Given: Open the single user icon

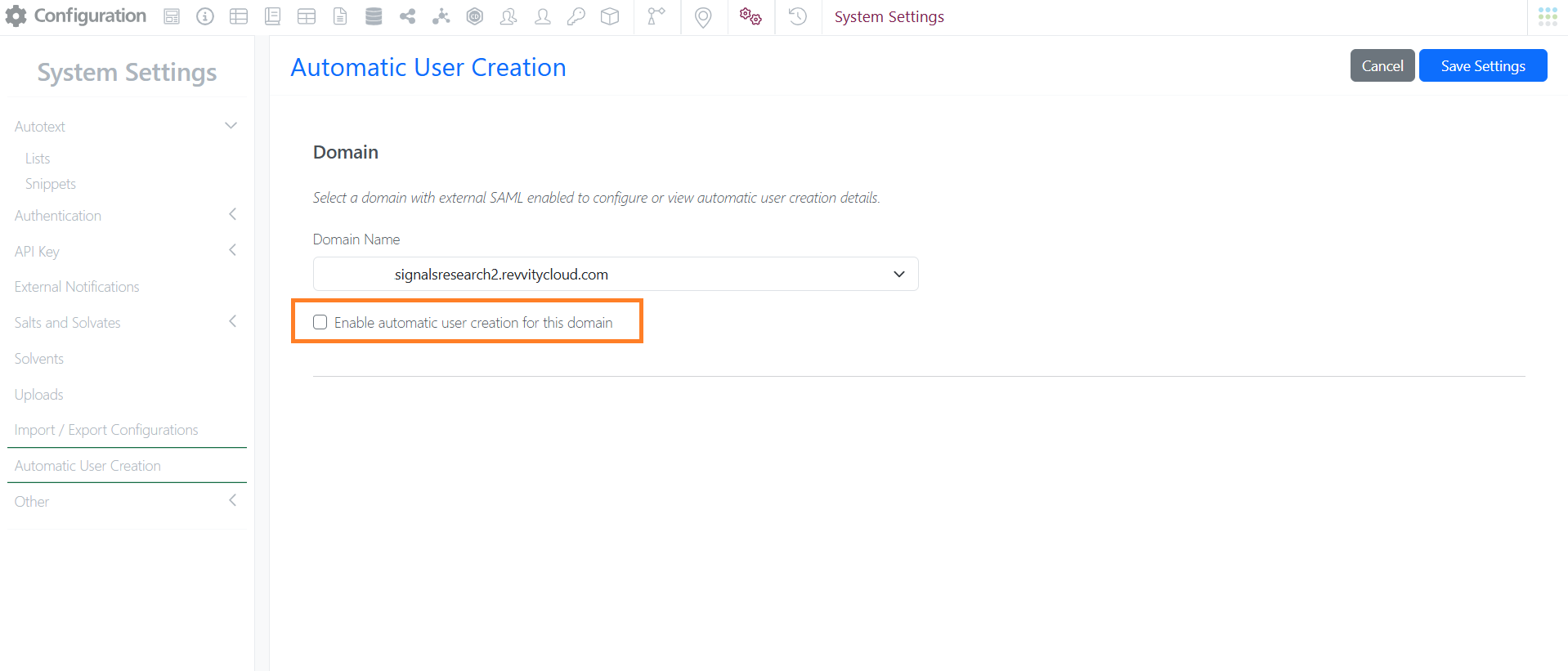Looking at the screenshot, I should coord(543,16).
